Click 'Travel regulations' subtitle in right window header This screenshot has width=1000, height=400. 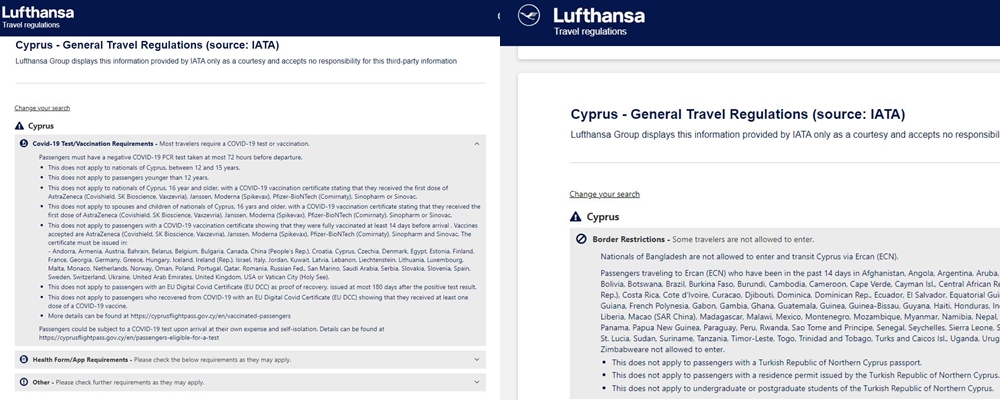pos(590,31)
